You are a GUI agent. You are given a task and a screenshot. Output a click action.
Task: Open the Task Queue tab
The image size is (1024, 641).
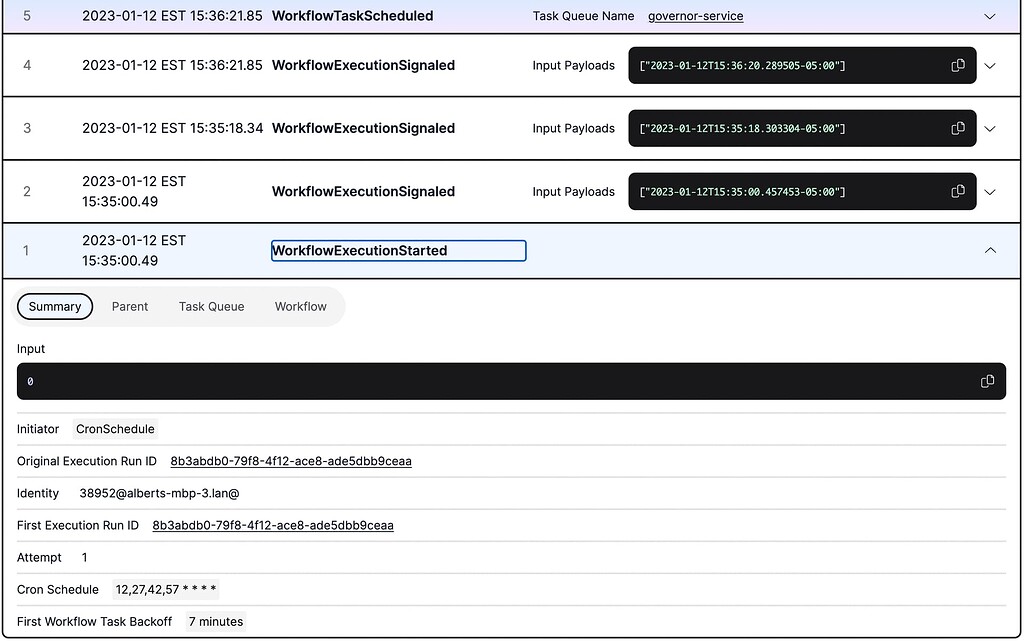click(x=211, y=306)
